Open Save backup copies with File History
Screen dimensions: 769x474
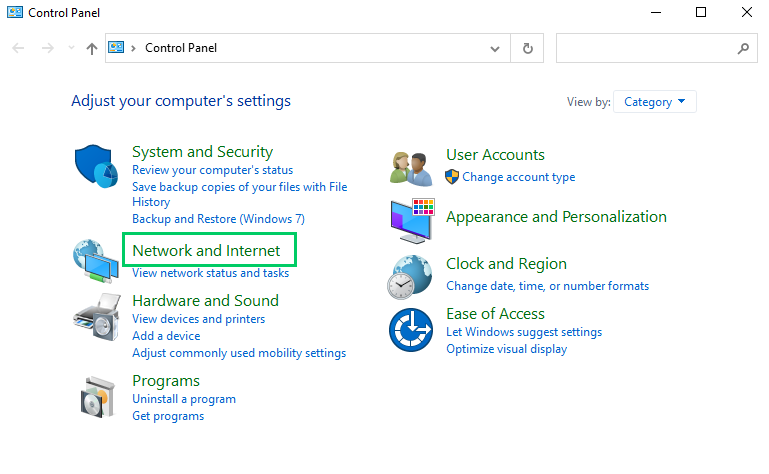click(x=239, y=194)
